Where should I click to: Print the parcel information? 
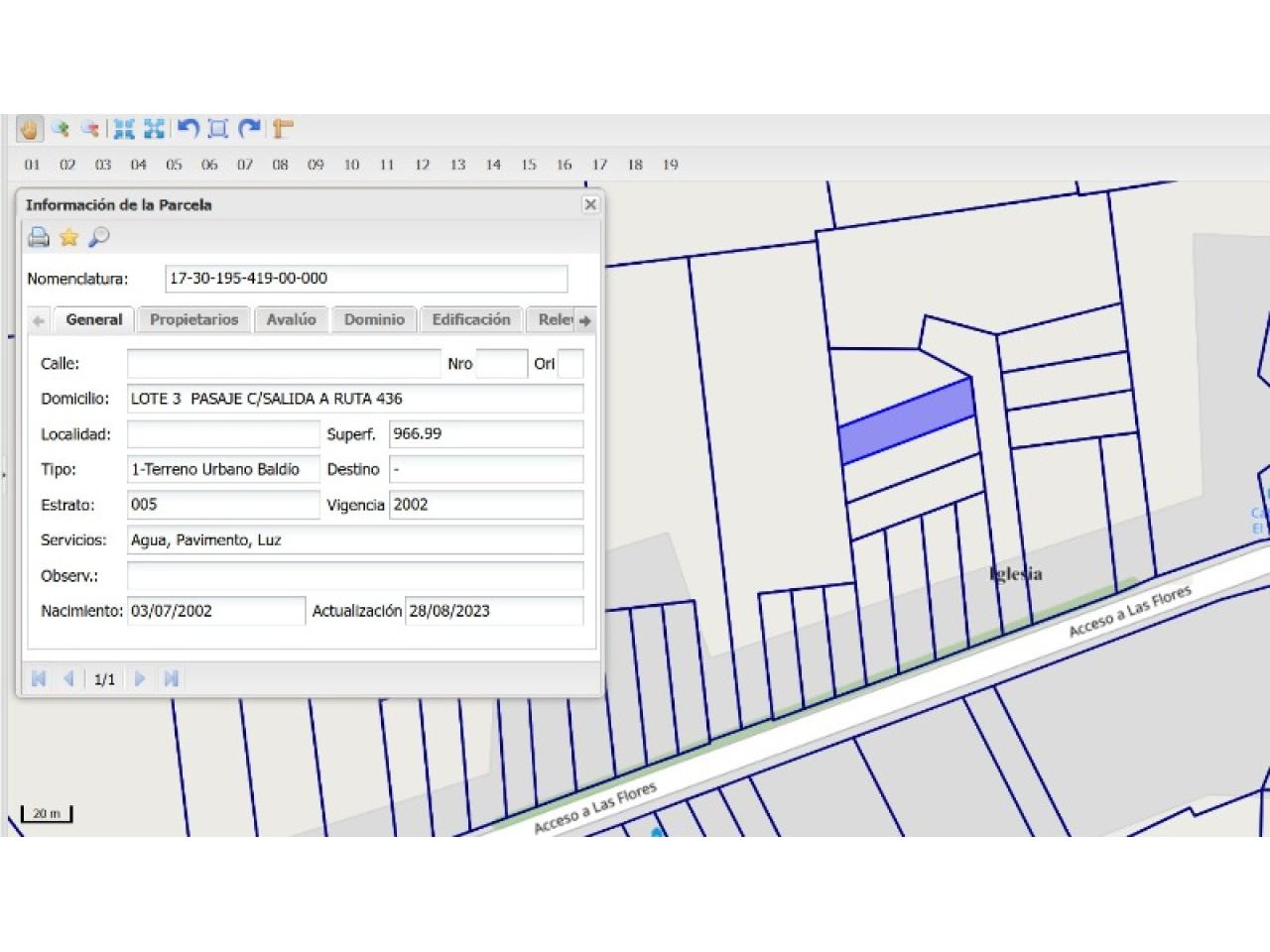(x=39, y=237)
